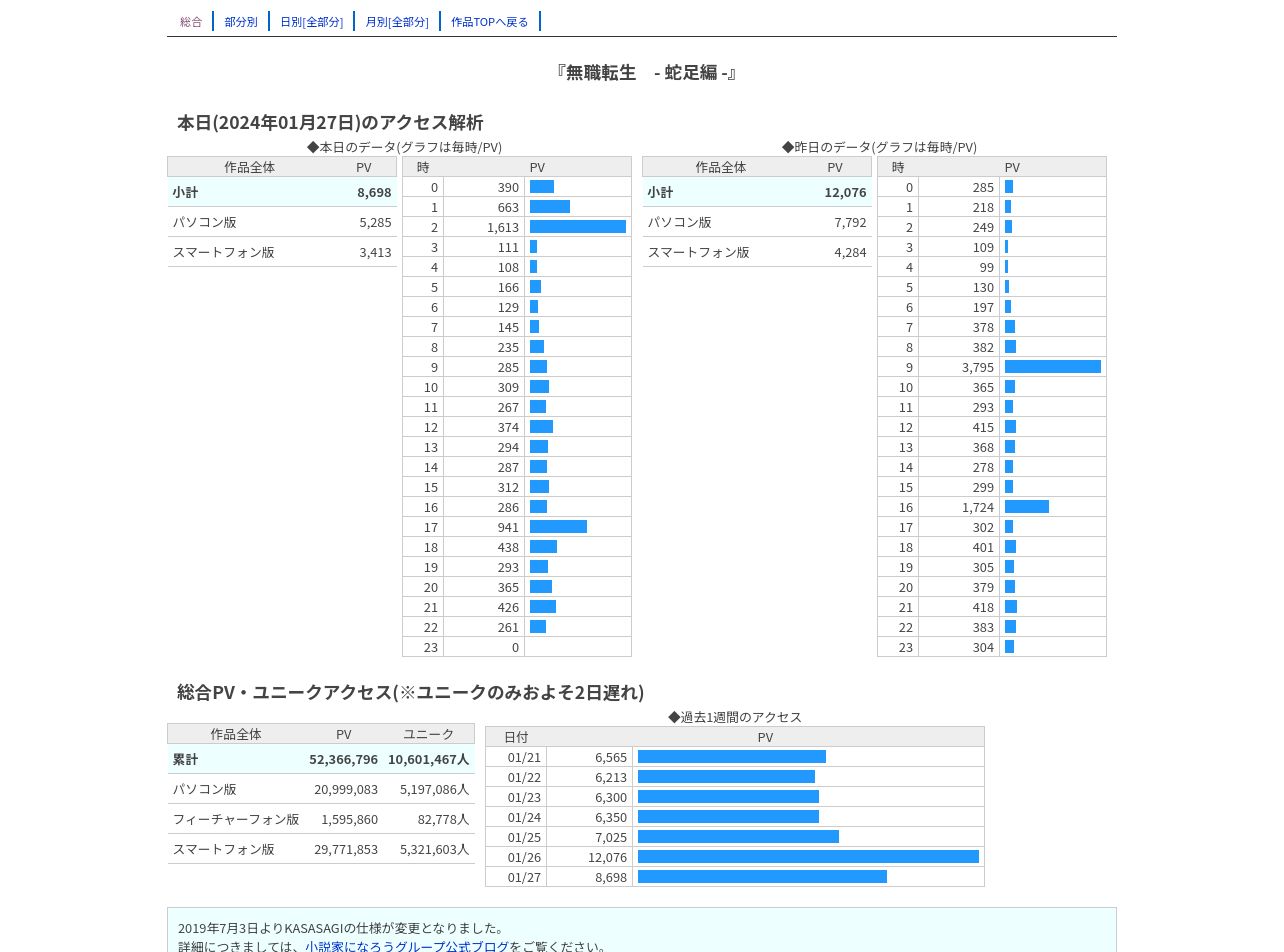Go back via 作品TOPへ戻る link
This screenshot has width=1284, height=952.
[x=490, y=21]
